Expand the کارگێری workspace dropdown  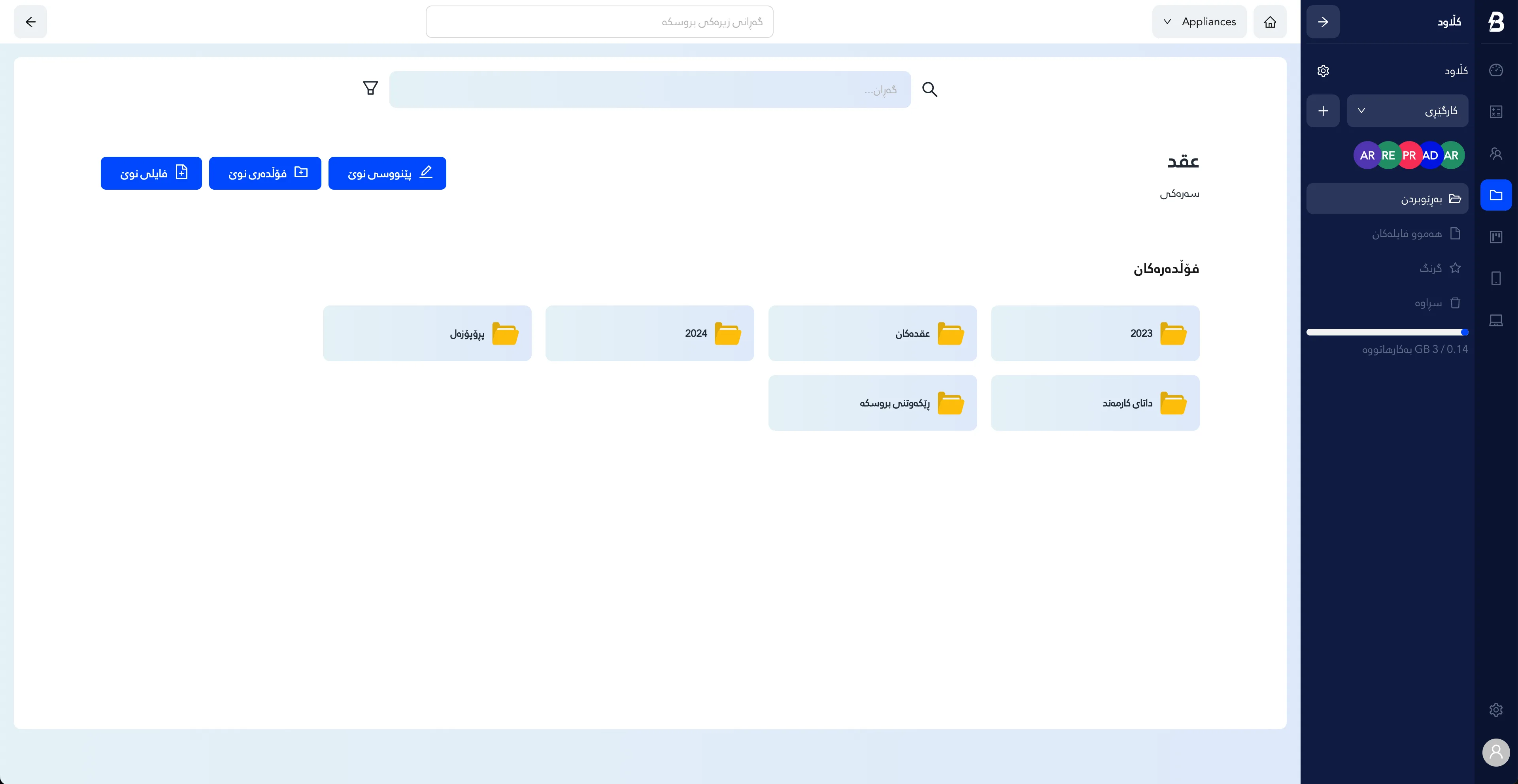1407,111
